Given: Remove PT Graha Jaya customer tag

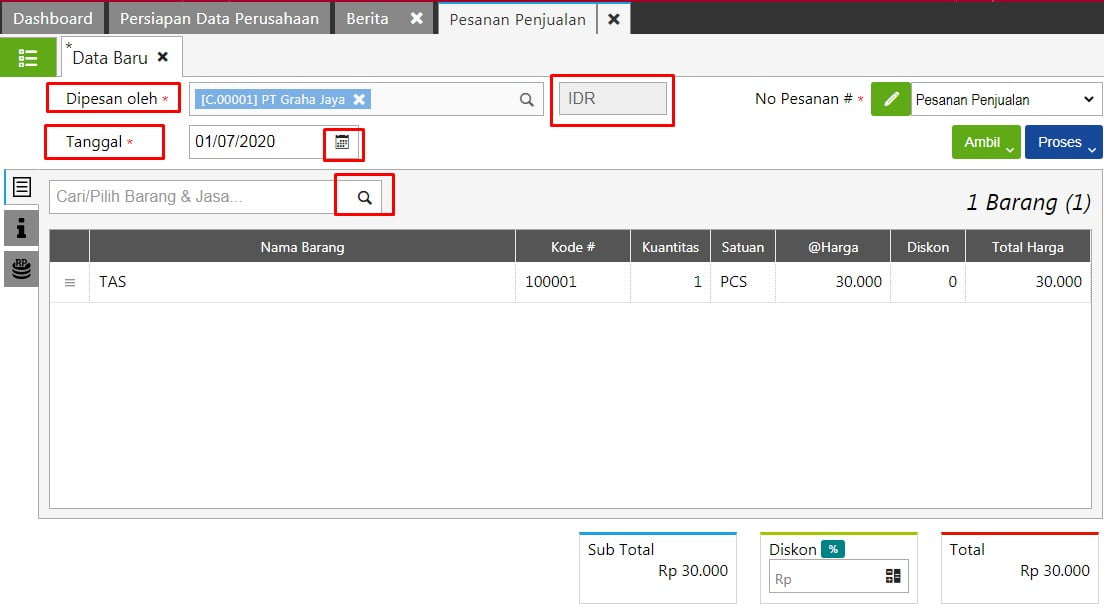Looking at the screenshot, I should pos(359,99).
